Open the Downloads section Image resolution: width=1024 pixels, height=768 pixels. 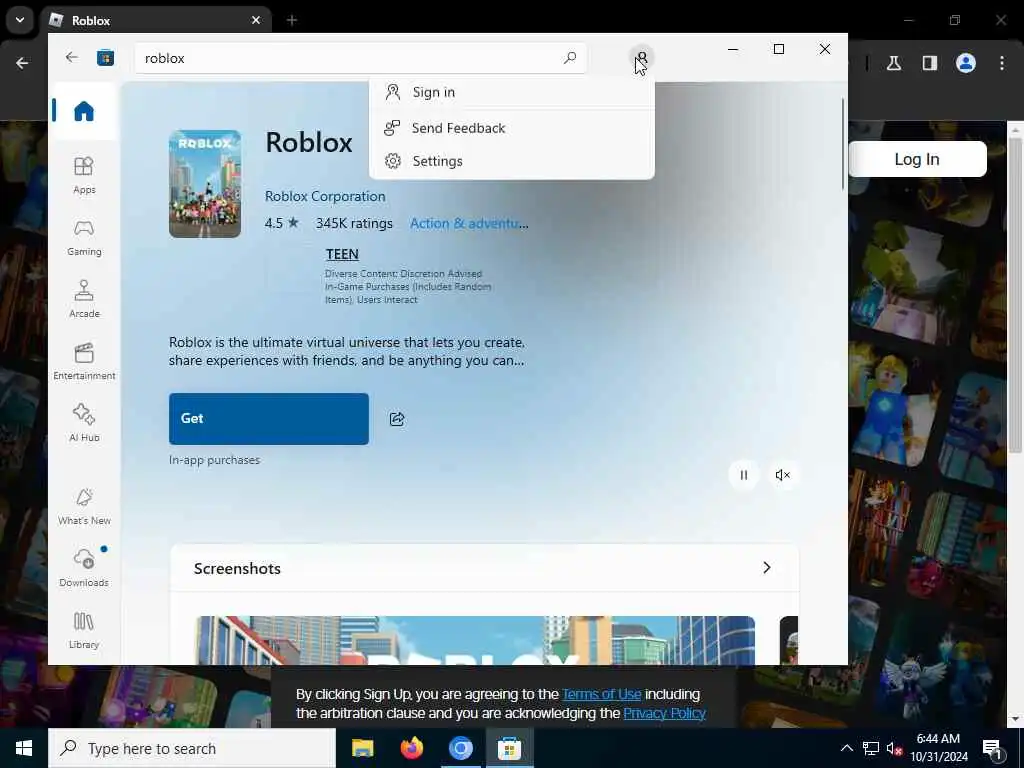tap(84, 568)
